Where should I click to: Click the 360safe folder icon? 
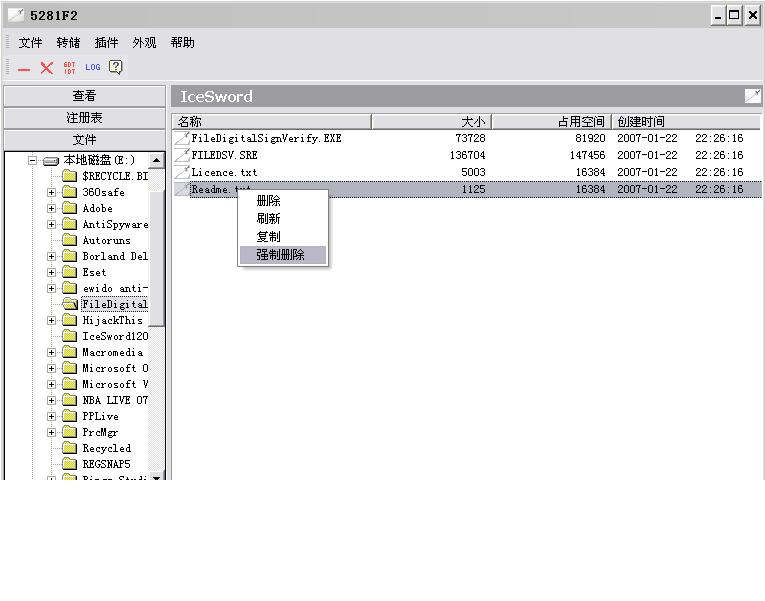pyautogui.click(x=70, y=192)
